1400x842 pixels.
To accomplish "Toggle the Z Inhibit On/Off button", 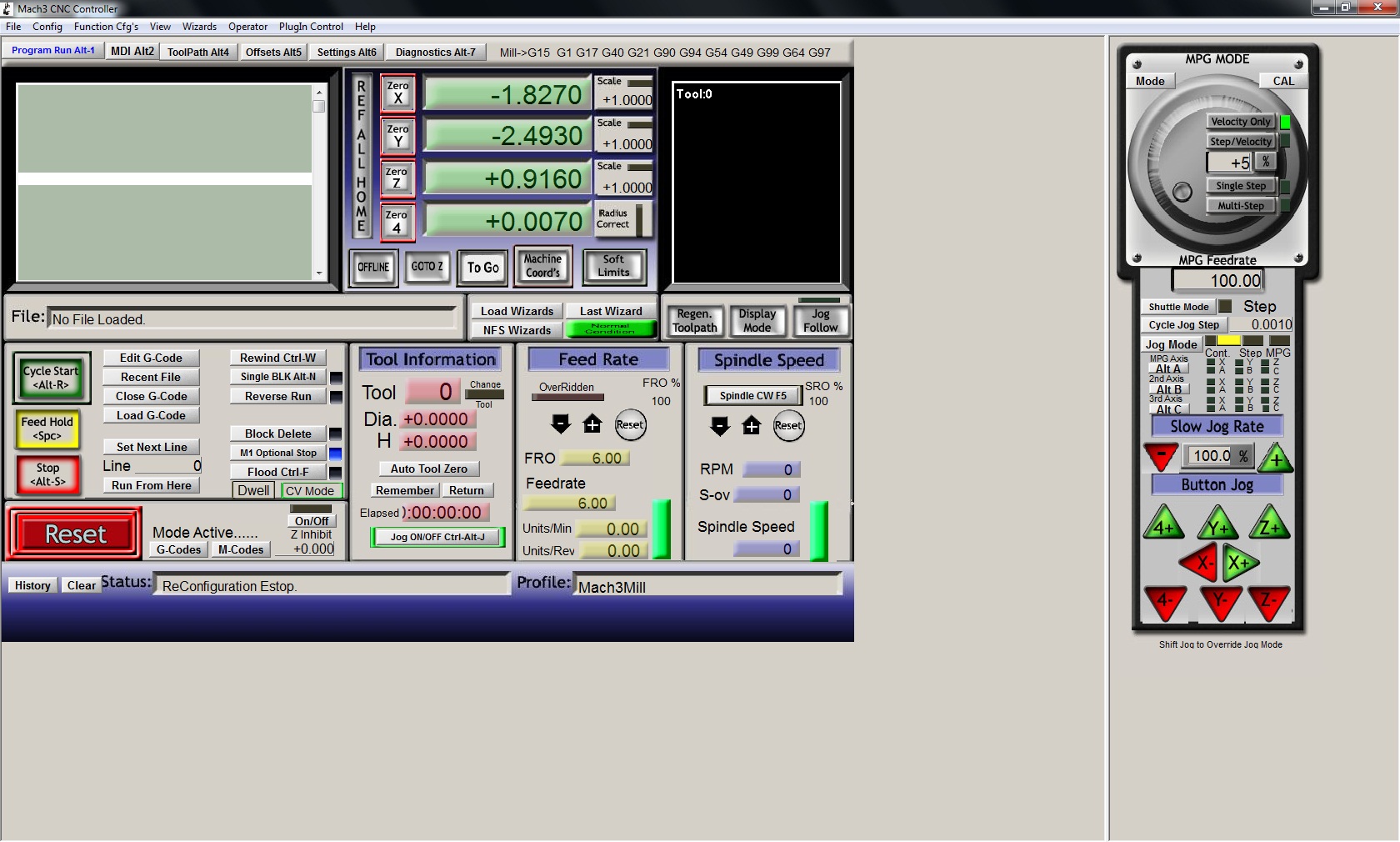I will (312, 521).
